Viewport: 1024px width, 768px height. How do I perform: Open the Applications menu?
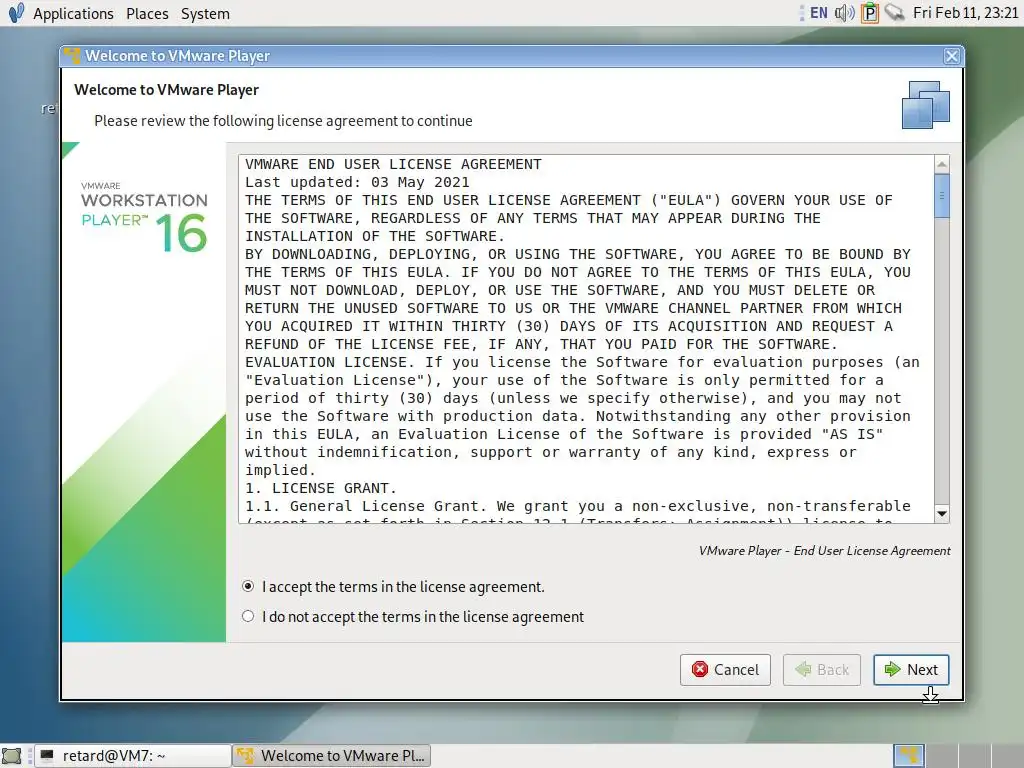[73, 13]
